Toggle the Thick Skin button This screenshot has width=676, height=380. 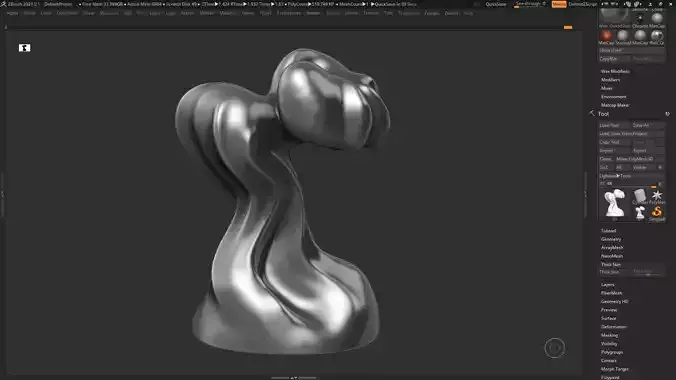point(615,272)
